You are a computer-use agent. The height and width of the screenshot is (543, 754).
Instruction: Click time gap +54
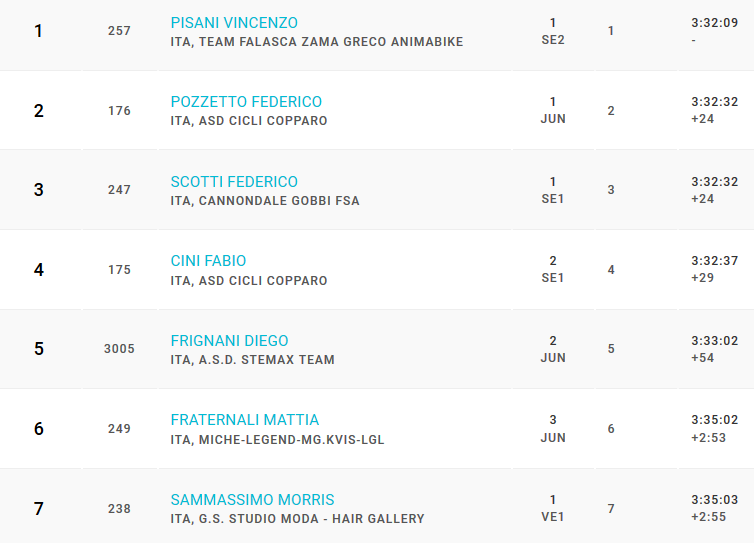pos(703,358)
